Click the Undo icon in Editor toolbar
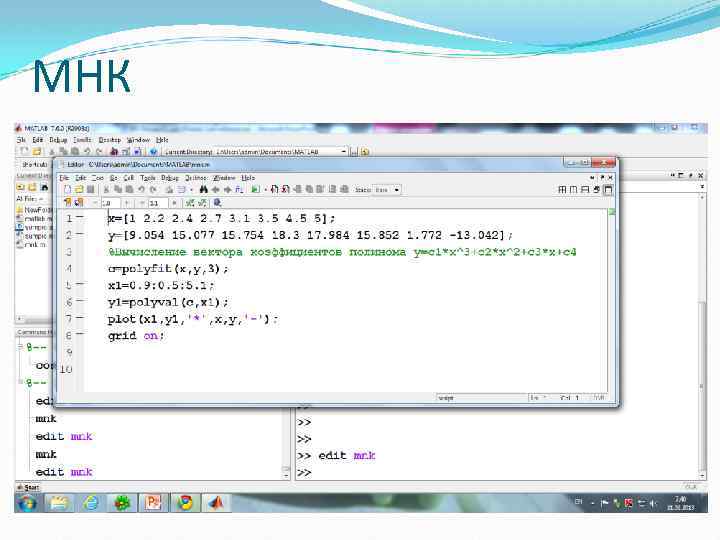The height and width of the screenshot is (540, 720). click(x=141, y=190)
